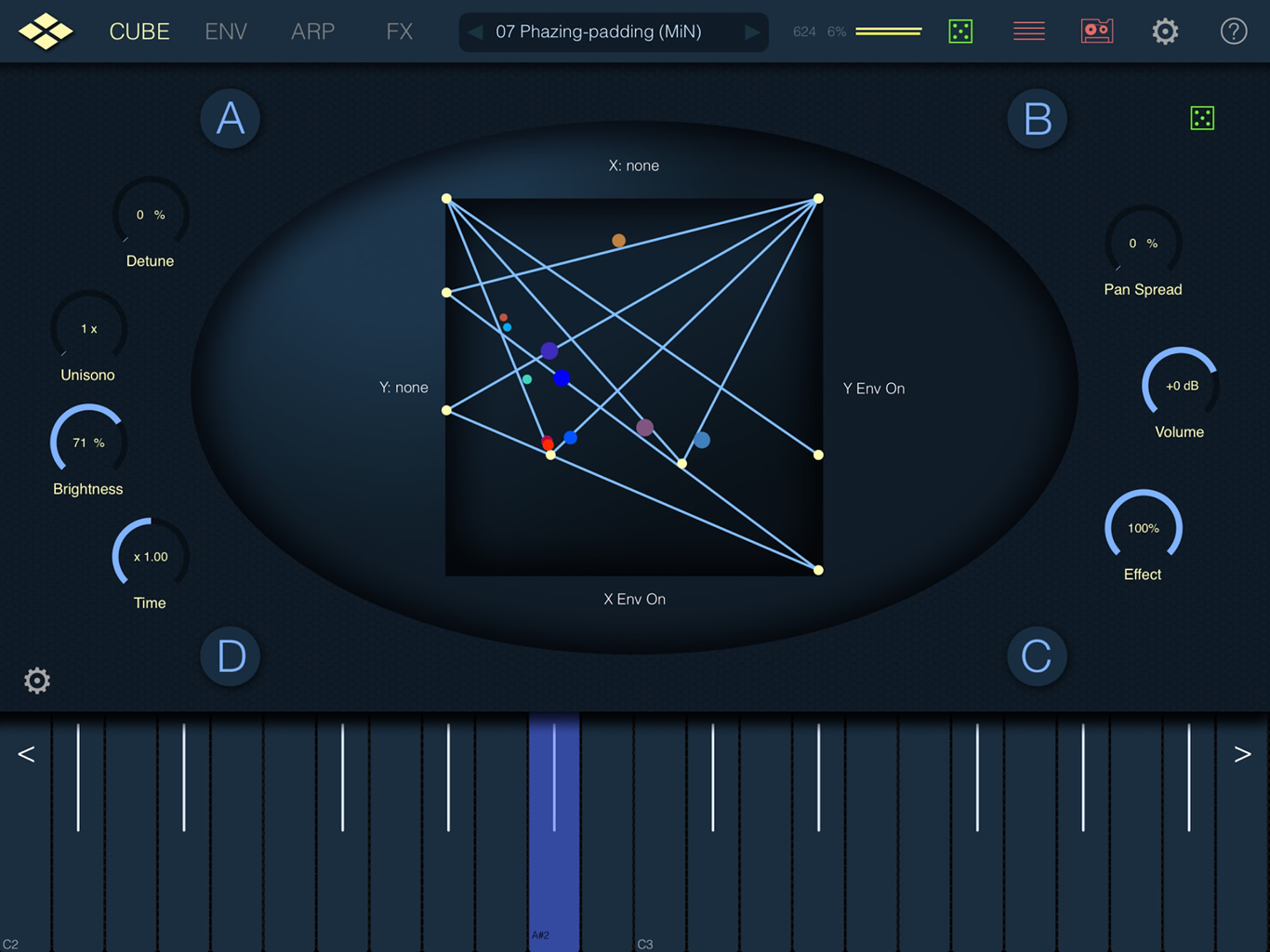Select morph source C

point(1037,656)
